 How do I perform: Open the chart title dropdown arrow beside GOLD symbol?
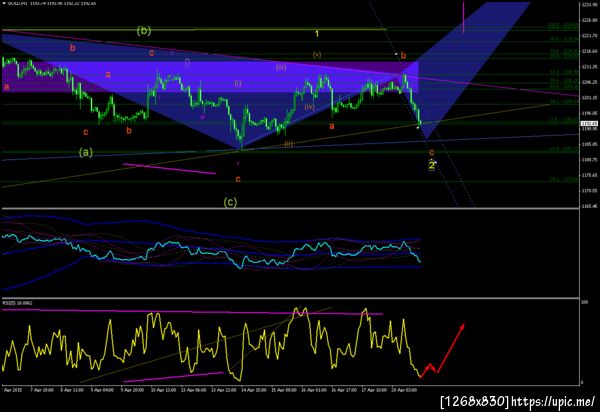(4, 3)
